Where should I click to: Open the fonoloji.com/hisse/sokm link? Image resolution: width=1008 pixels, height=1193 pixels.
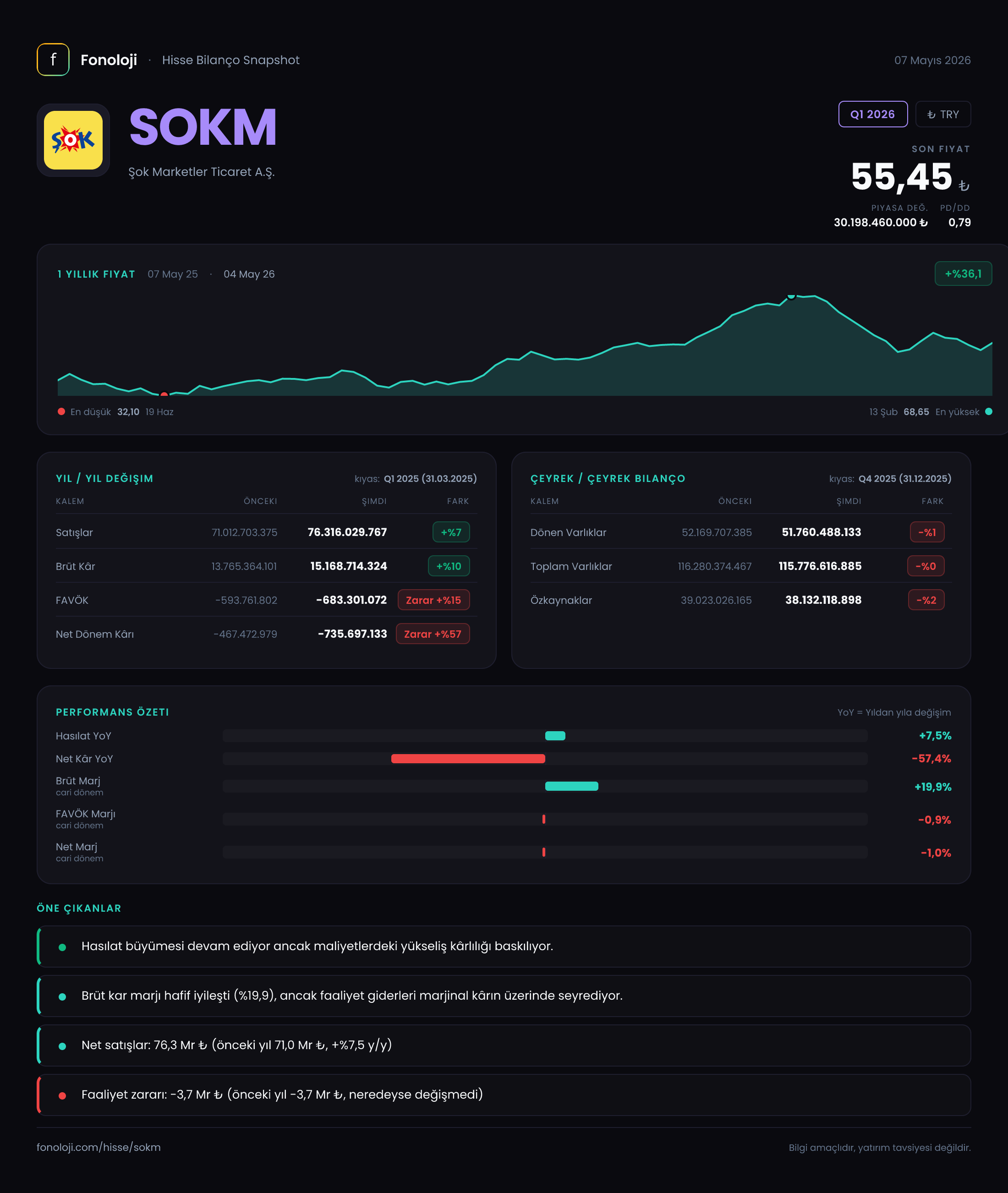(99, 1147)
